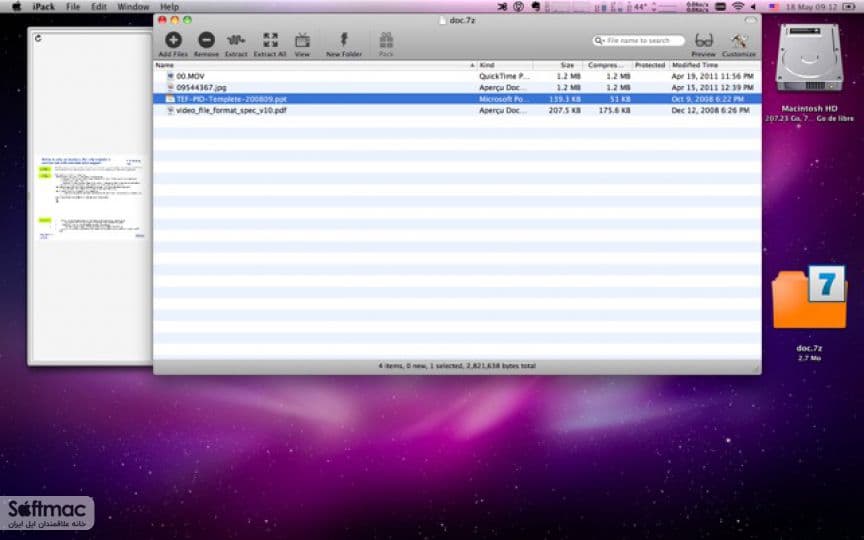Click the file name search field
Viewport: 864px width, 540px height.
click(638, 40)
